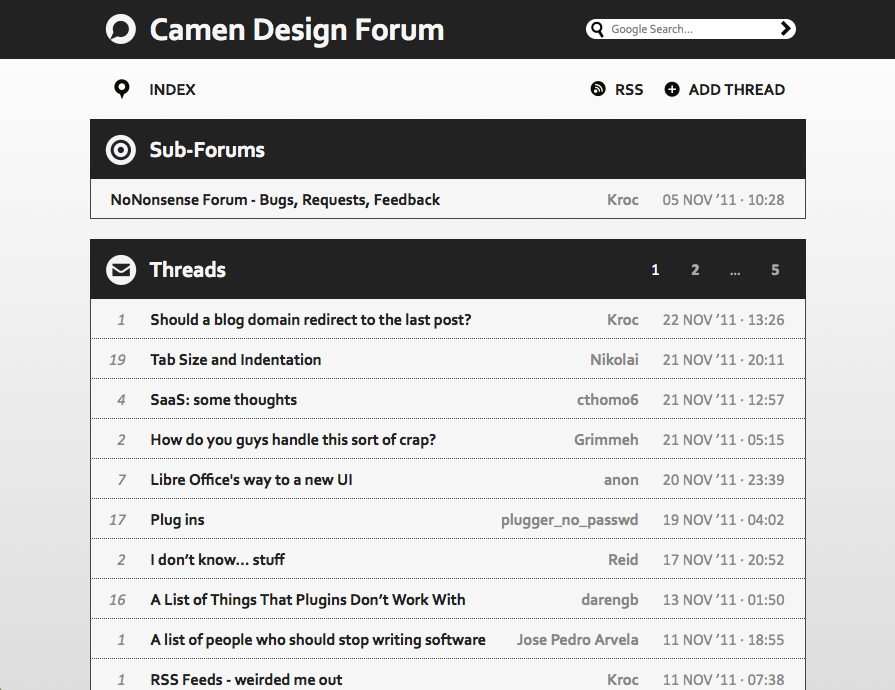Image resolution: width=895 pixels, height=690 pixels.
Task: Open thread 'Tab Size and Indentation'
Action: 236,360
